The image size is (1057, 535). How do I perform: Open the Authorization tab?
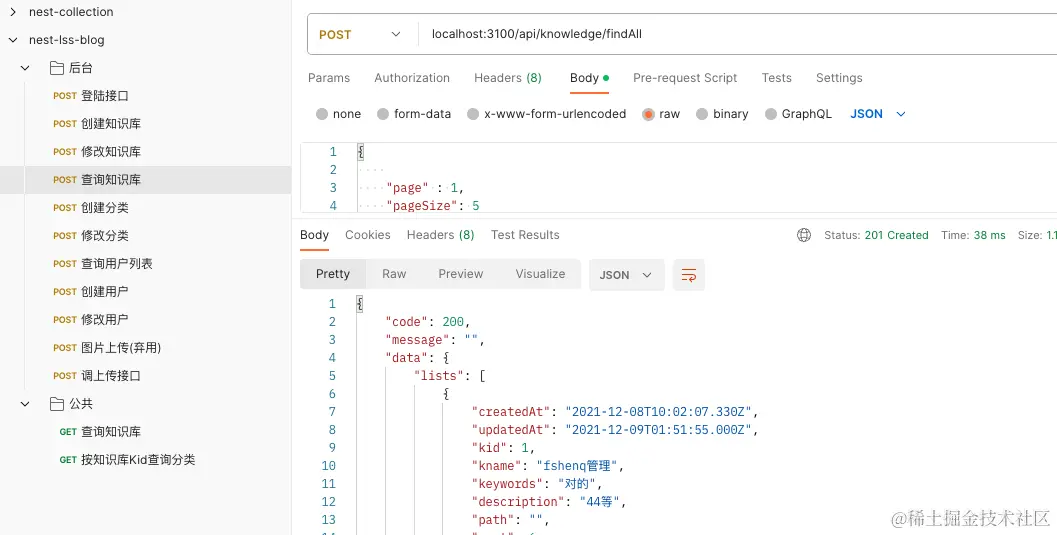412,77
